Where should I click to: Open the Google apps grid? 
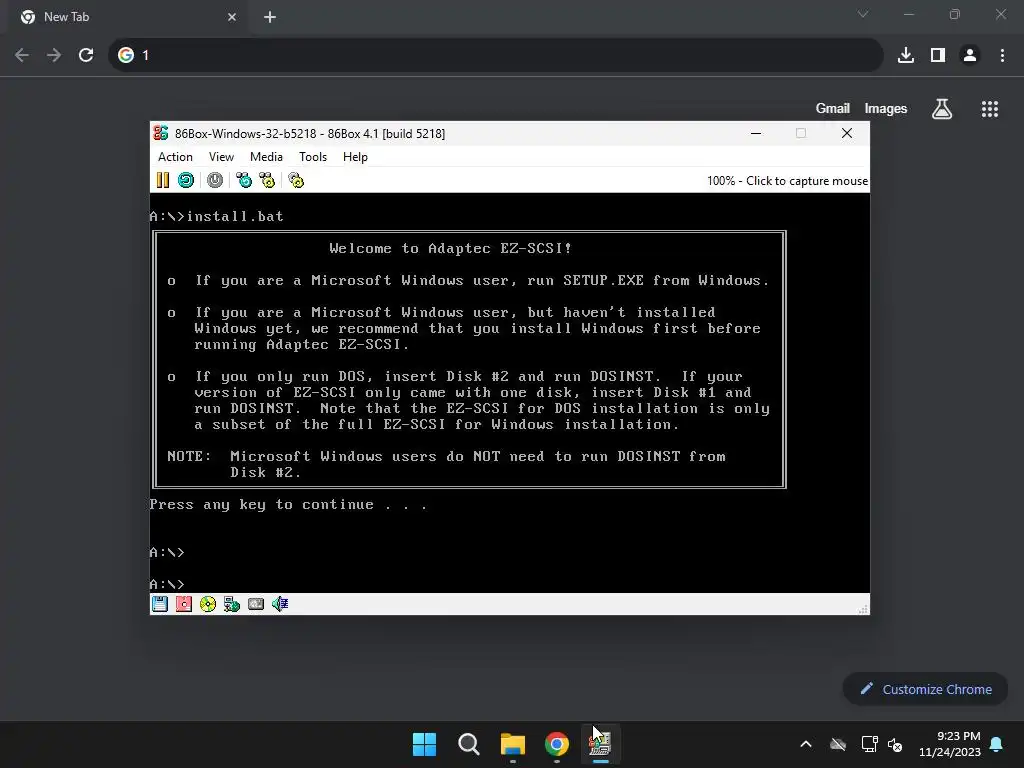990,109
